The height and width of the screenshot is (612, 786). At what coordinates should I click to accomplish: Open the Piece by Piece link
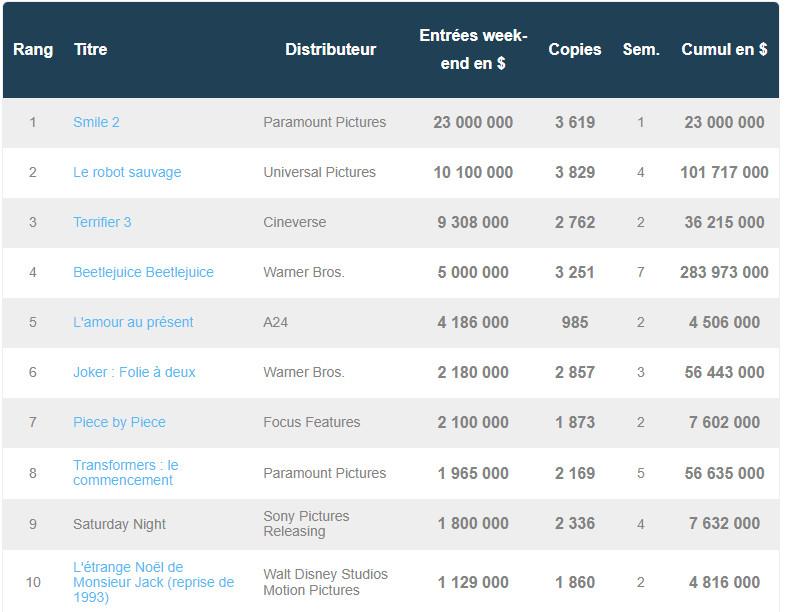(119, 423)
